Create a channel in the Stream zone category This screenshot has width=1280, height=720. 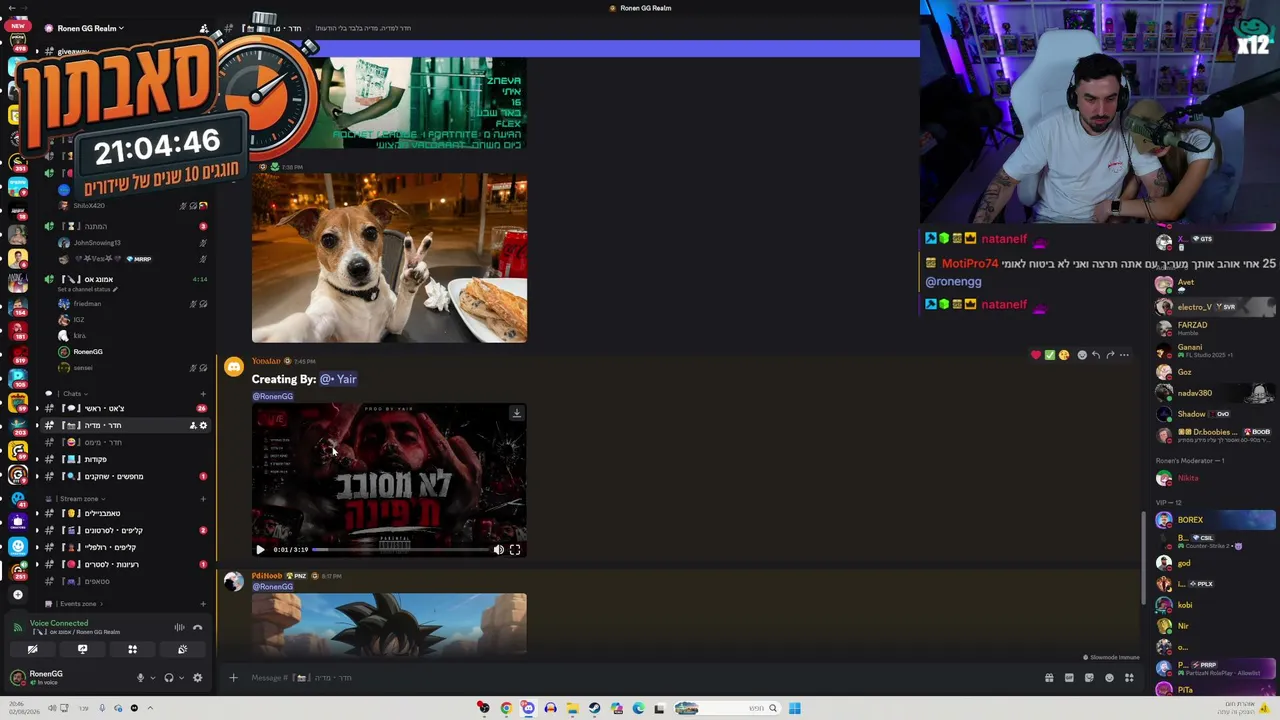click(203, 499)
